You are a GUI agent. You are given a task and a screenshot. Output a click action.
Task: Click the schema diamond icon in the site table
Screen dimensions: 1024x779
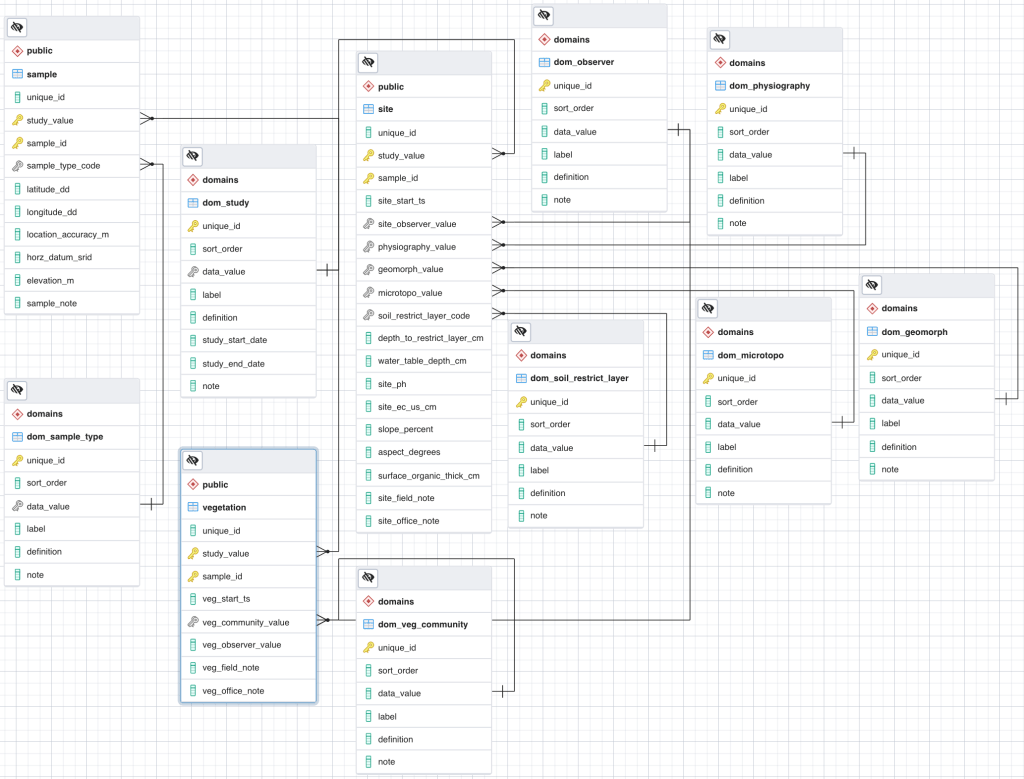pyautogui.click(x=368, y=87)
